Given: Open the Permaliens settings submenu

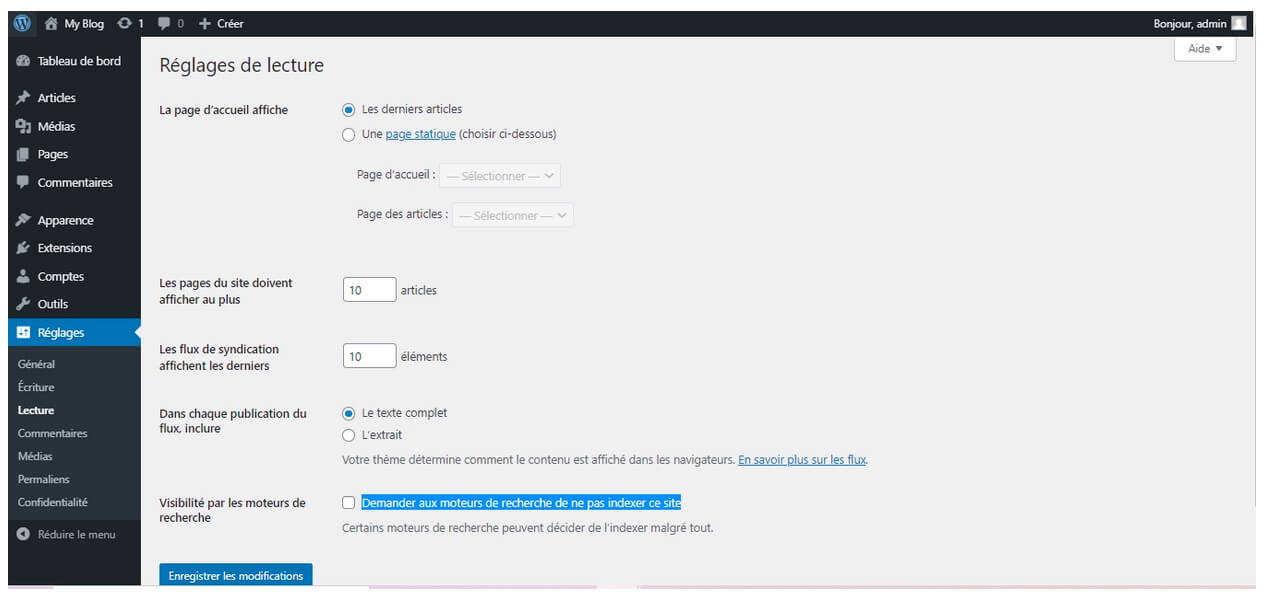Looking at the screenshot, I should 44,479.
